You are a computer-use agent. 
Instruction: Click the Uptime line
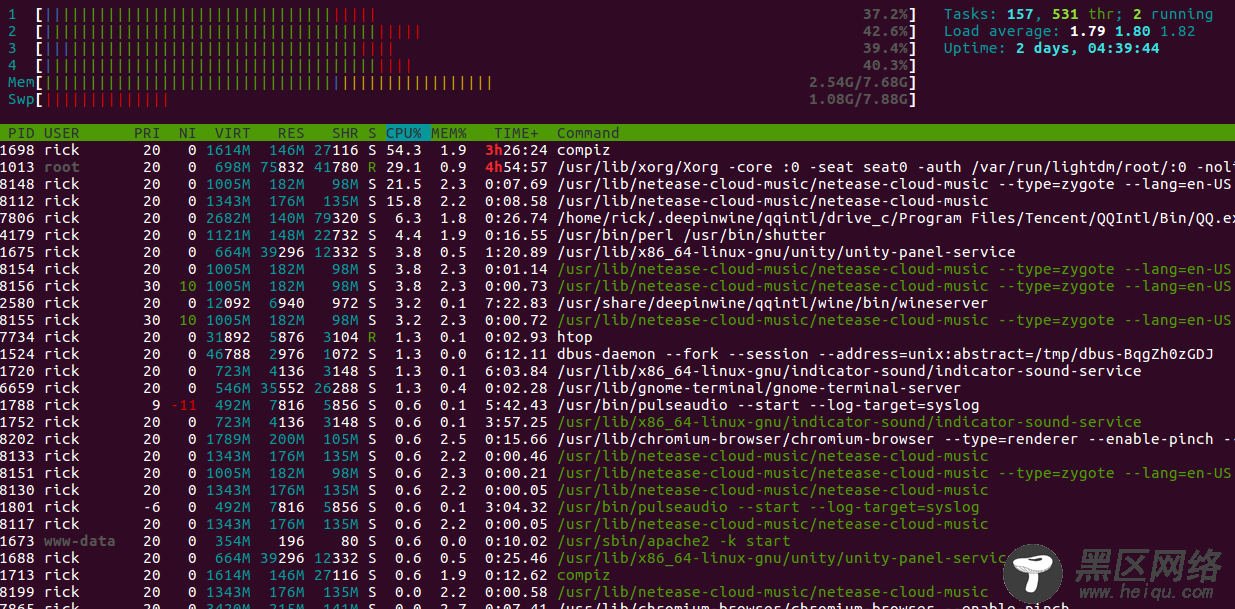1052,49
